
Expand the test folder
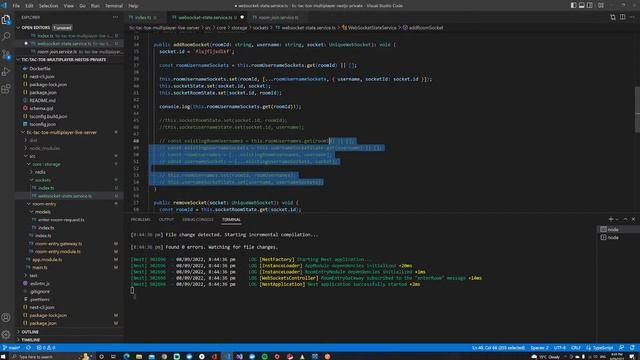click(33, 276)
